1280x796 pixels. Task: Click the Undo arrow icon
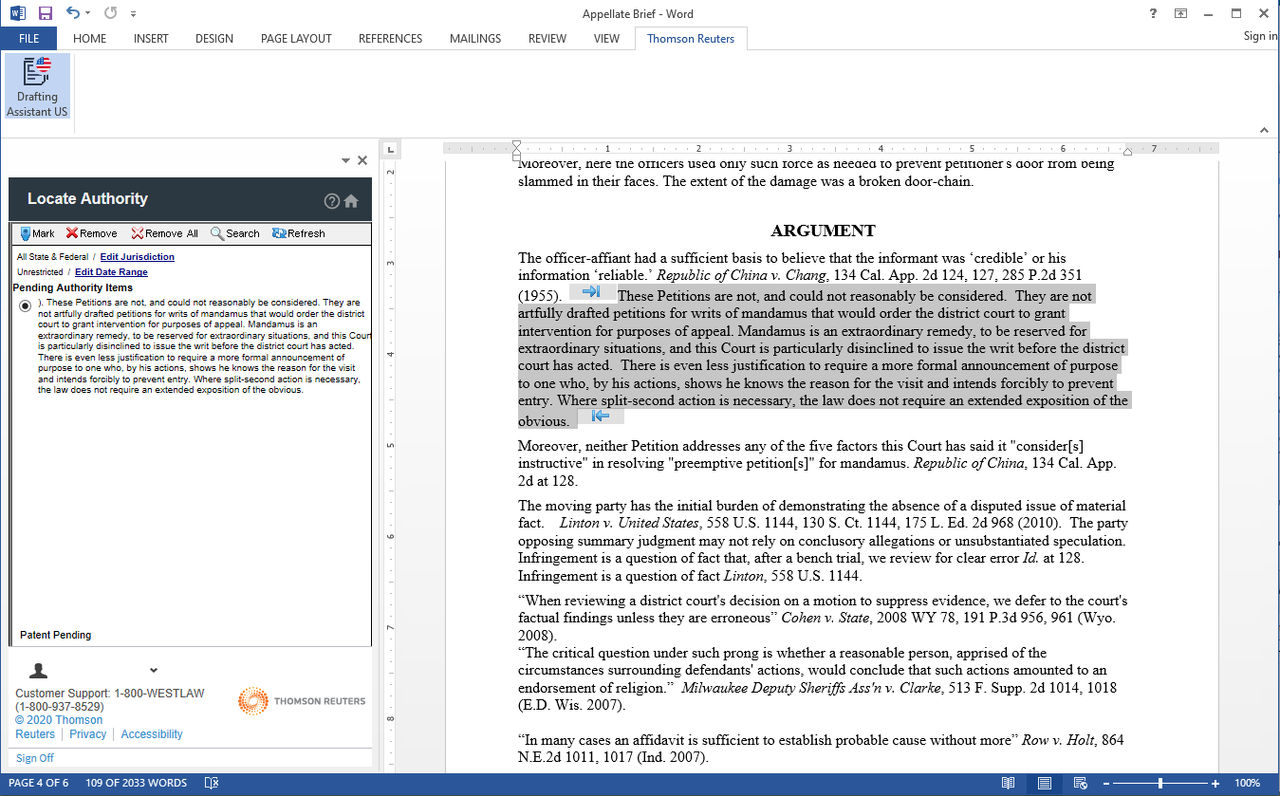[x=73, y=13]
